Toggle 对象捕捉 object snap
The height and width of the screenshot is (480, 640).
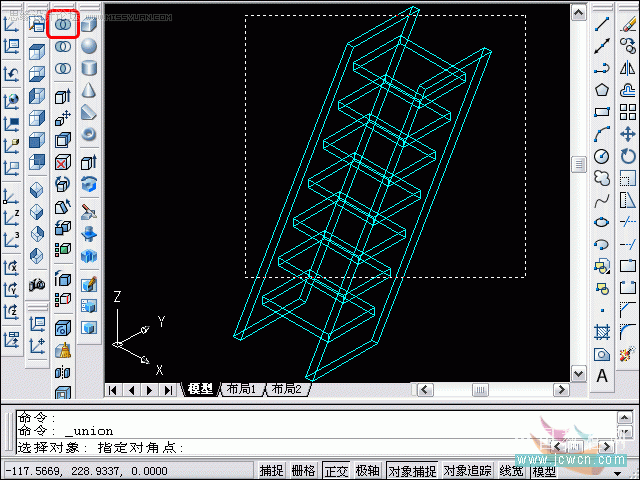[x=412, y=471]
